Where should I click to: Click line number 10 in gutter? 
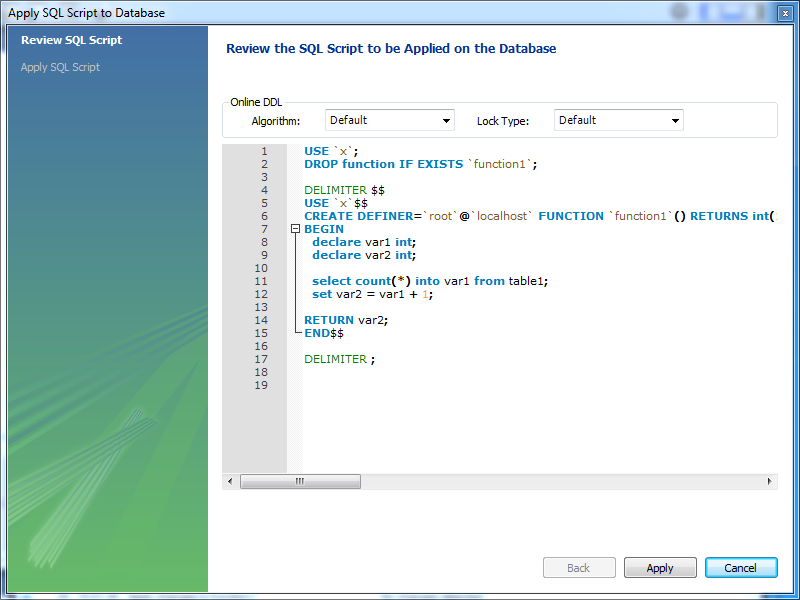(x=261, y=268)
